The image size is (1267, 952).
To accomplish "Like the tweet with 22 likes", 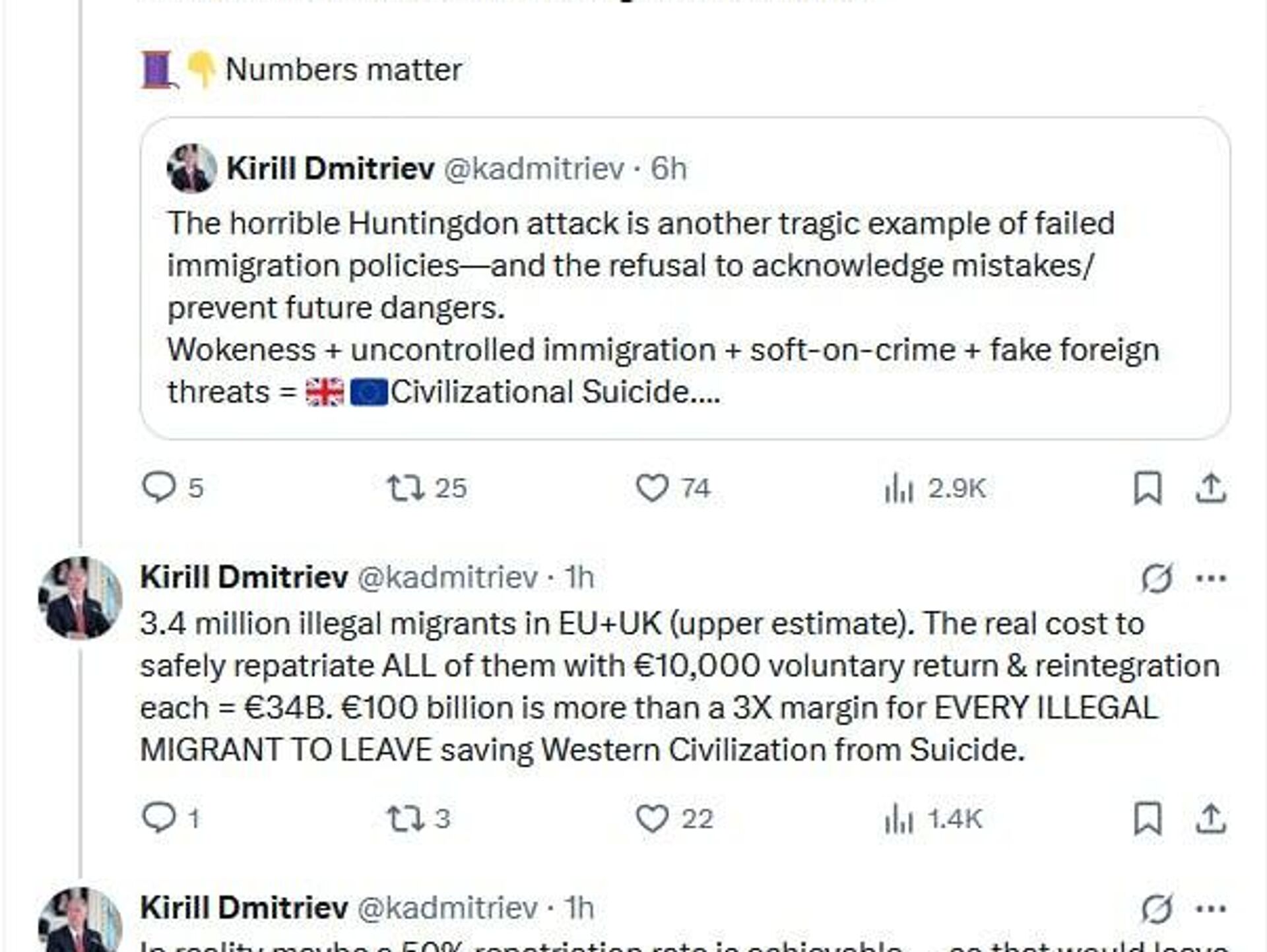I will point(652,819).
